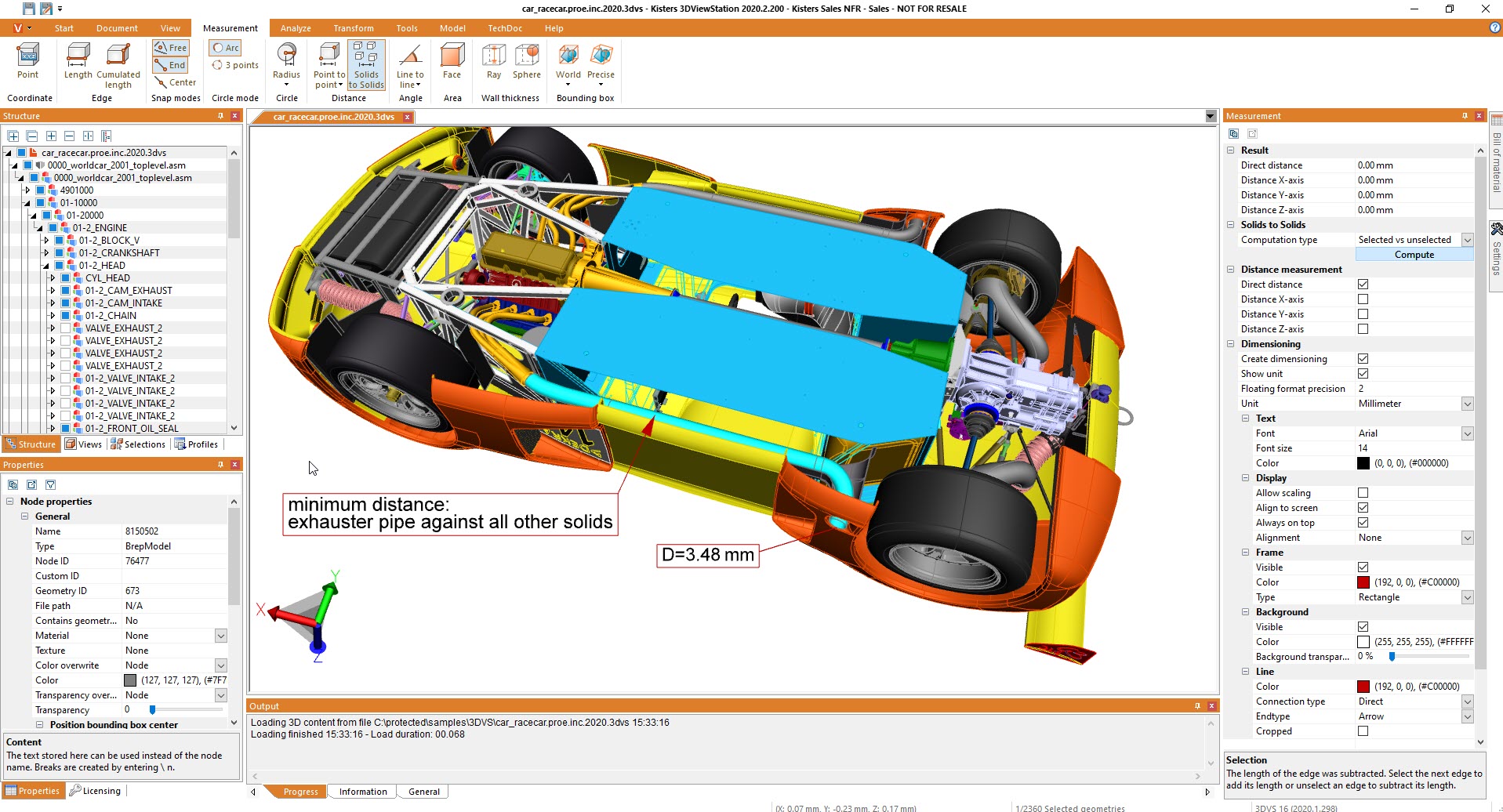Click the Compute button
This screenshot has height=812, width=1503.
click(1414, 255)
